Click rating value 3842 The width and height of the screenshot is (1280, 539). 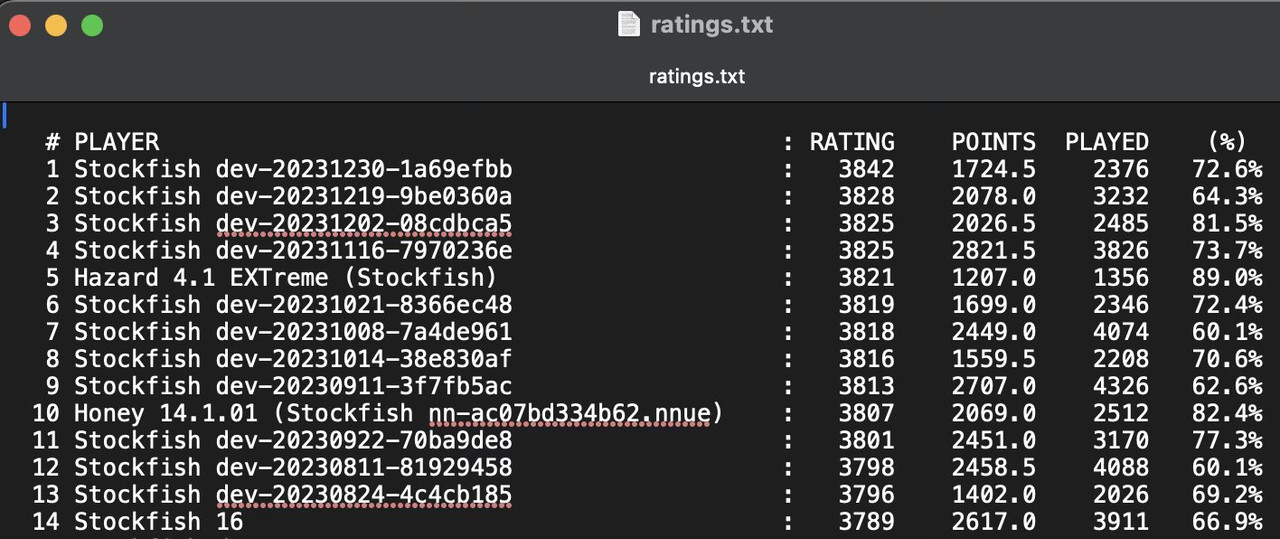[866, 169]
